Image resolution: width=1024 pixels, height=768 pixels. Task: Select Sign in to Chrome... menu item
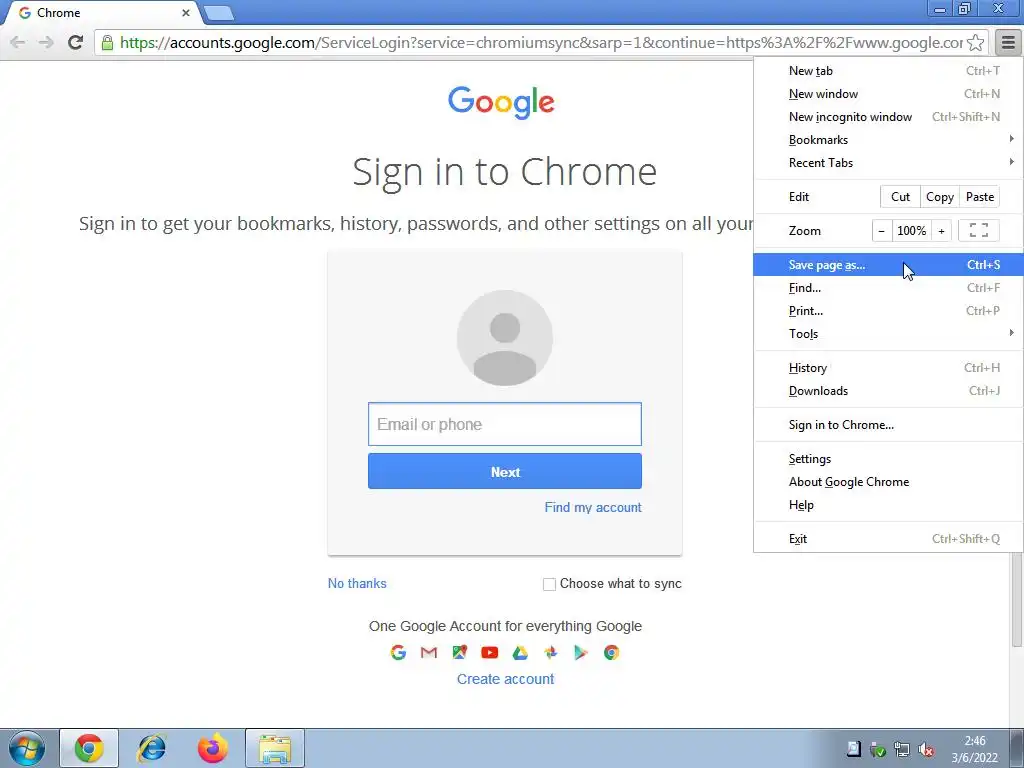tap(888, 424)
